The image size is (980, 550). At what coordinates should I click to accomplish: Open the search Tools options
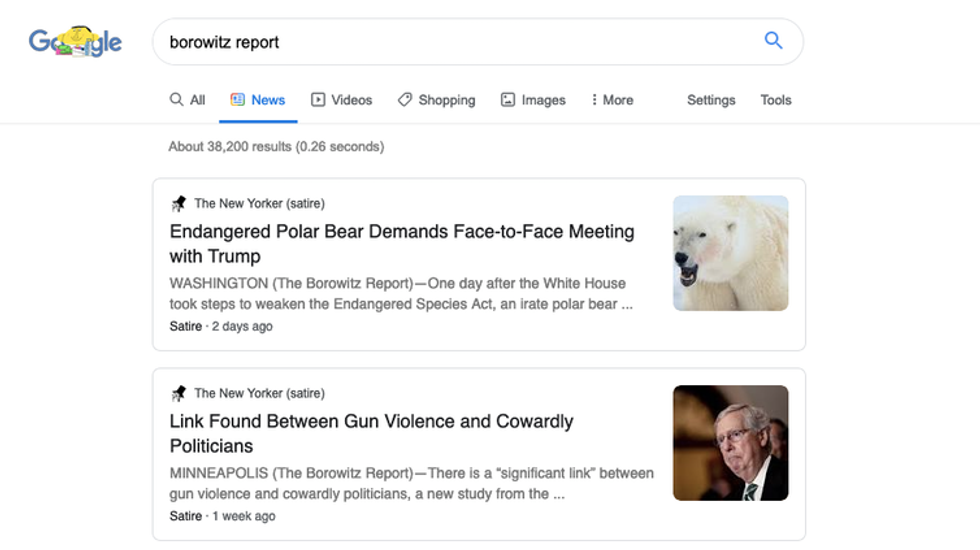point(775,100)
